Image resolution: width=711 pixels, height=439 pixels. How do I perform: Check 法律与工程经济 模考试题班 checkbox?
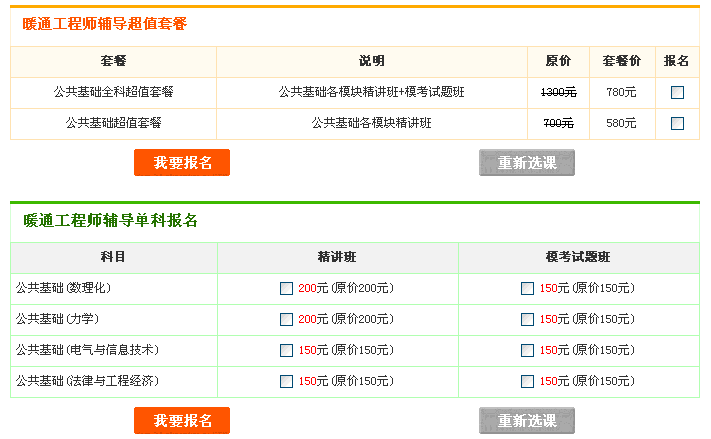click(x=527, y=382)
